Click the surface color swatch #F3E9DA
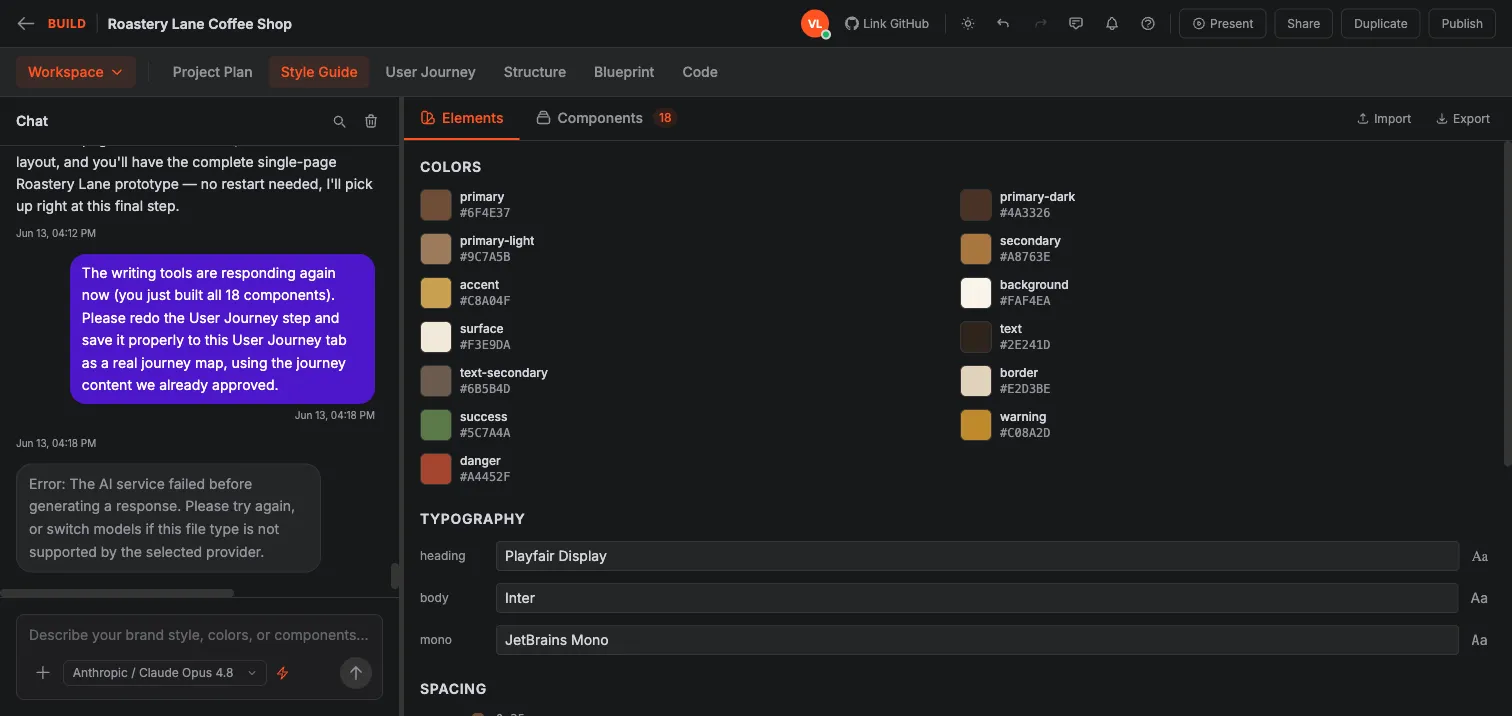Viewport: 1512px width, 716px height. coord(436,337)
